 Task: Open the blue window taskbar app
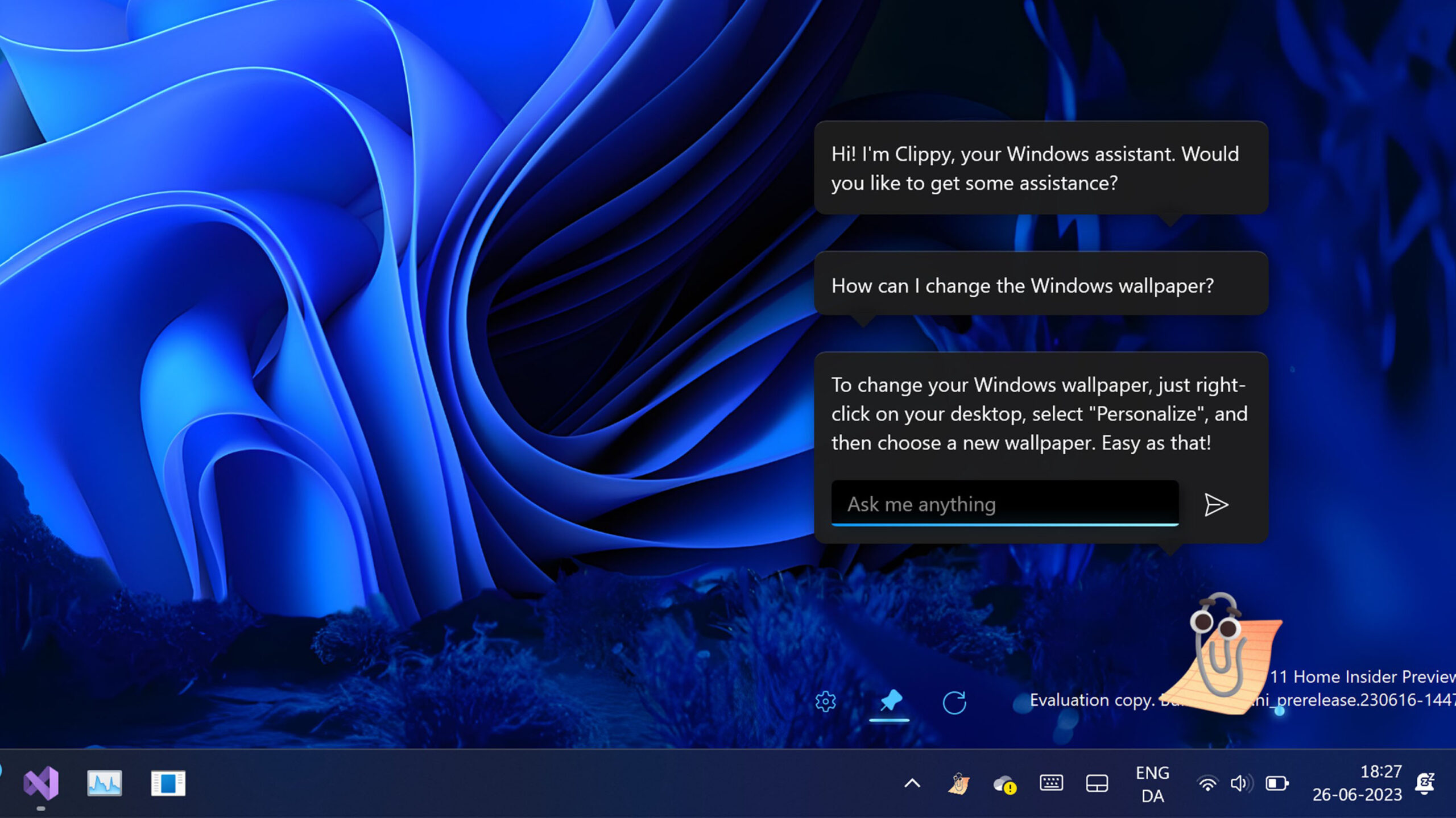tap(168, 783)
